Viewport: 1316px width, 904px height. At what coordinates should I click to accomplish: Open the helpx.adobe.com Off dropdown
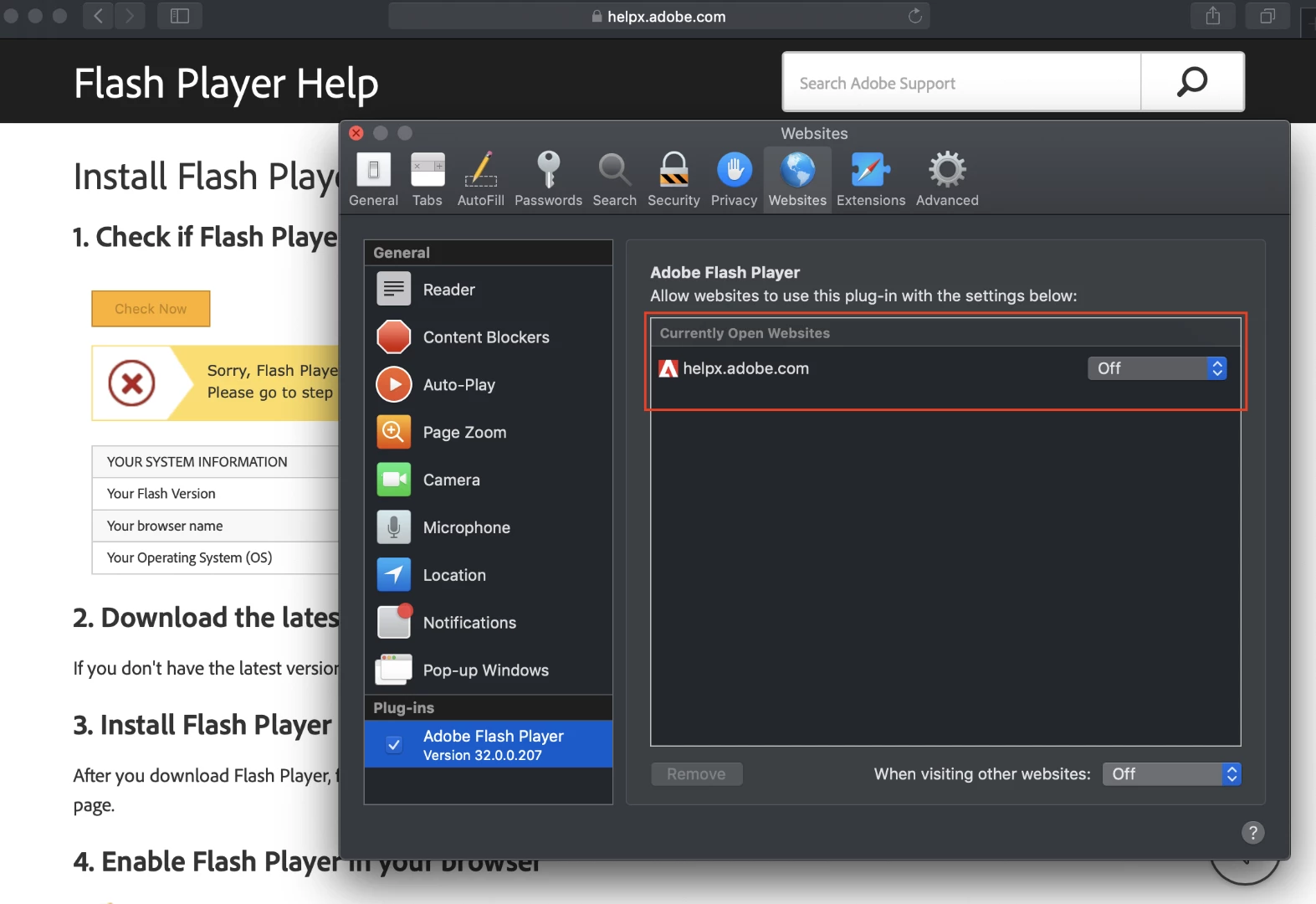(1157, 368)
